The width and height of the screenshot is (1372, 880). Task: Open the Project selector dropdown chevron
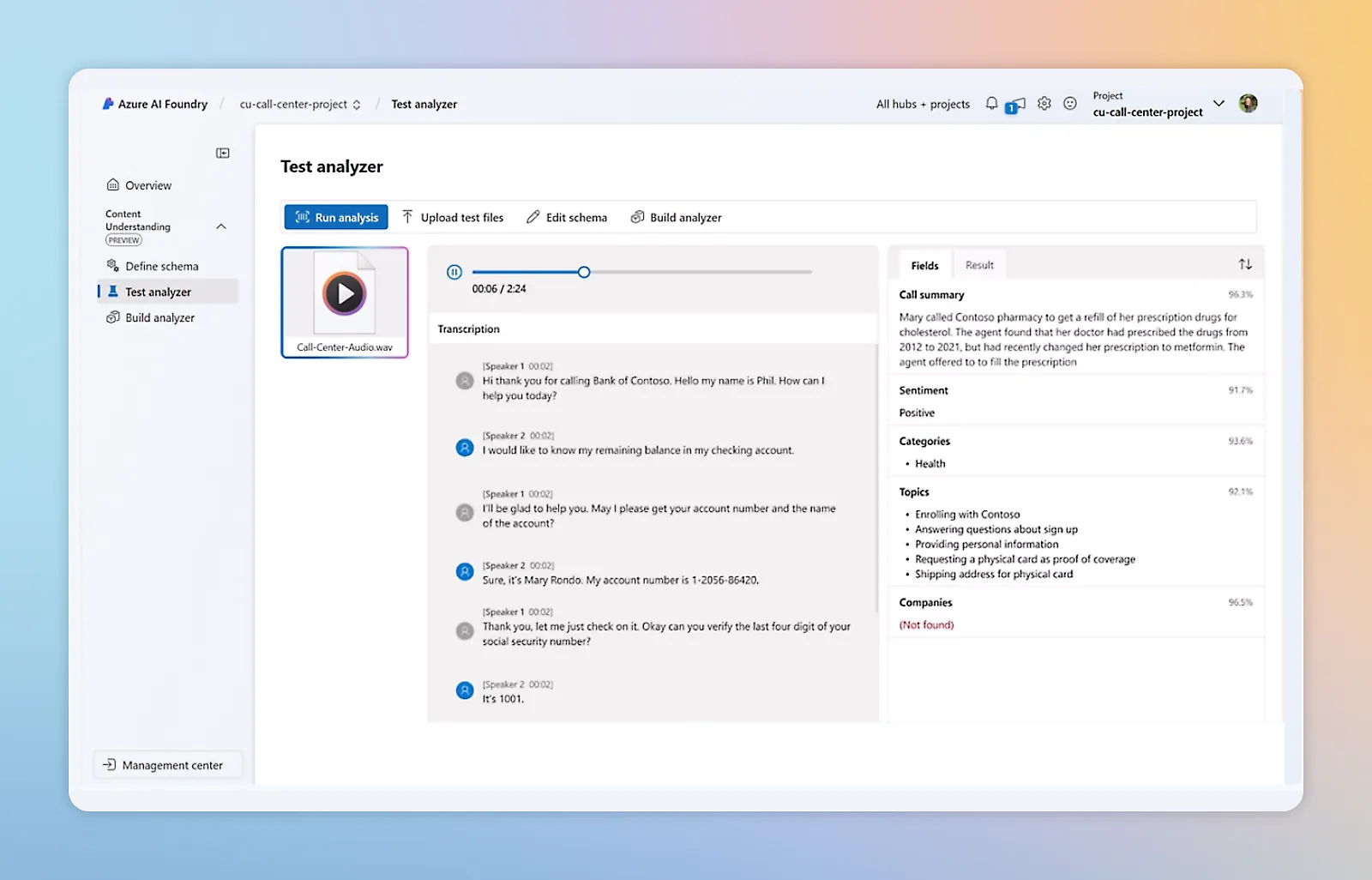pyautogui.click(x=1219, y=104)
